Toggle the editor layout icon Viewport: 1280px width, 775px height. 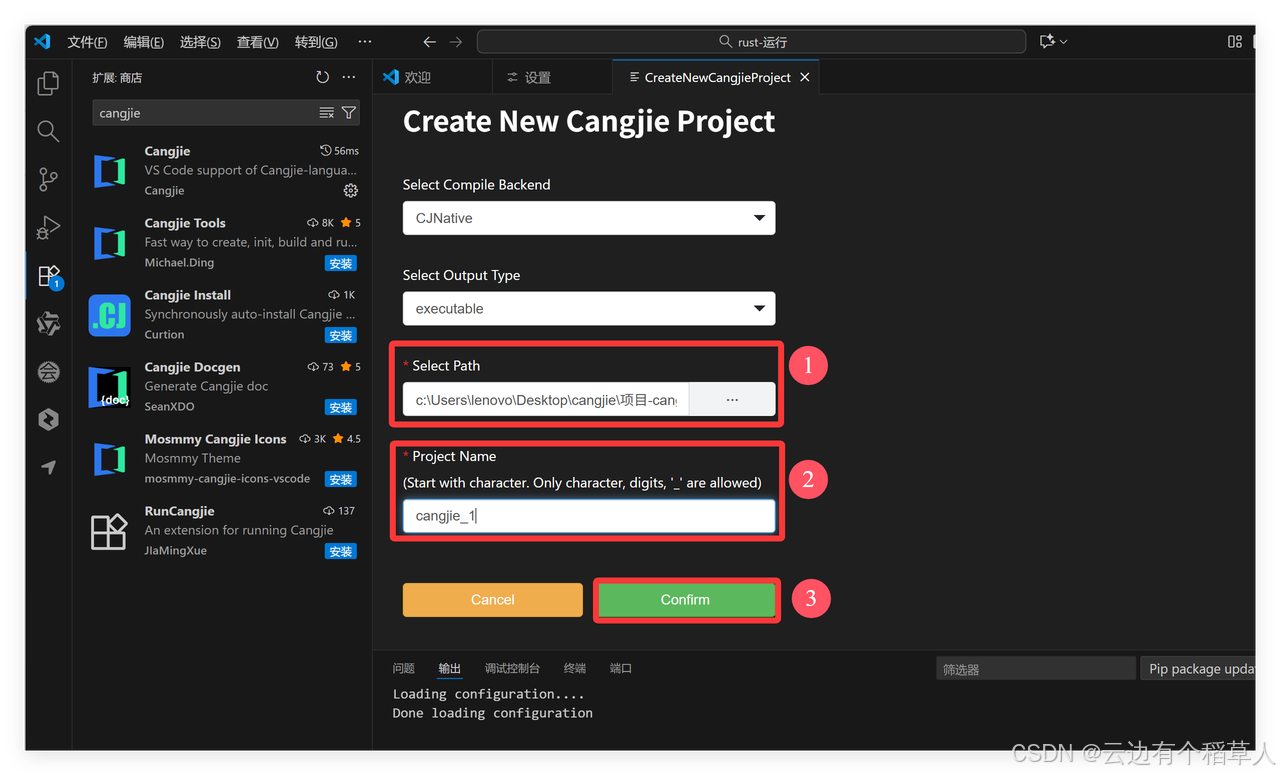(1234, 41)
